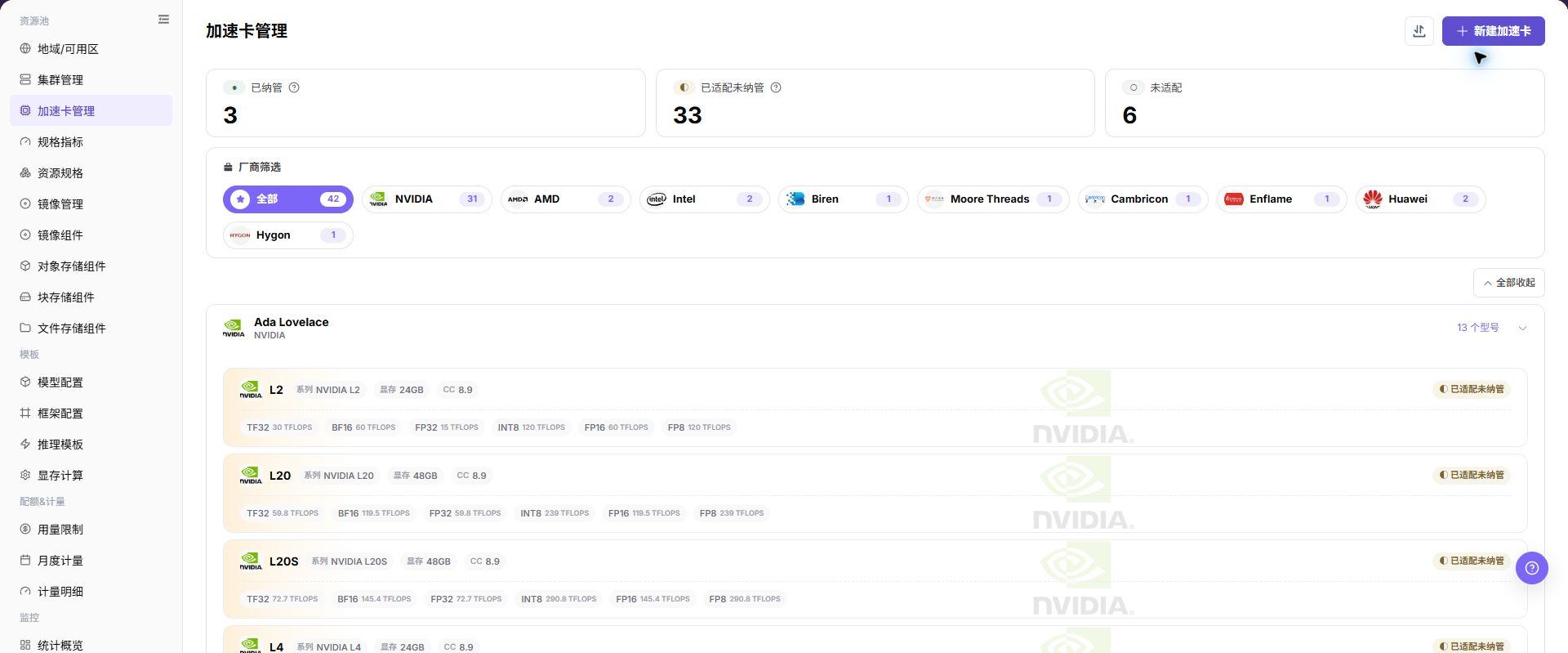
Task: Click the L20 系列 NVIDIA L20 tag
Action: coord(339,476)
